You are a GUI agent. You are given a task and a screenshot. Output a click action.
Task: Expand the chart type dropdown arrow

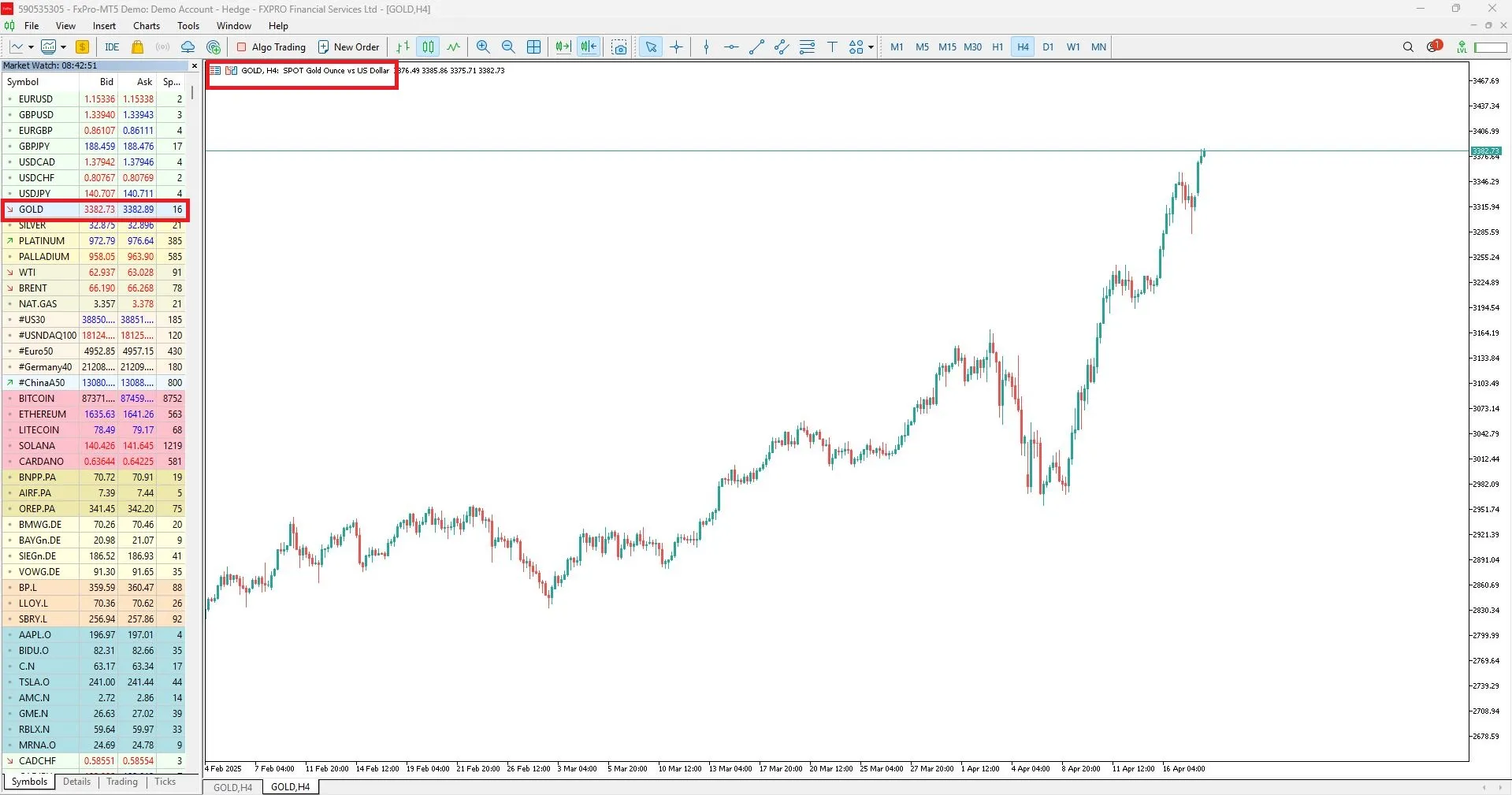[x=29, y=47]
